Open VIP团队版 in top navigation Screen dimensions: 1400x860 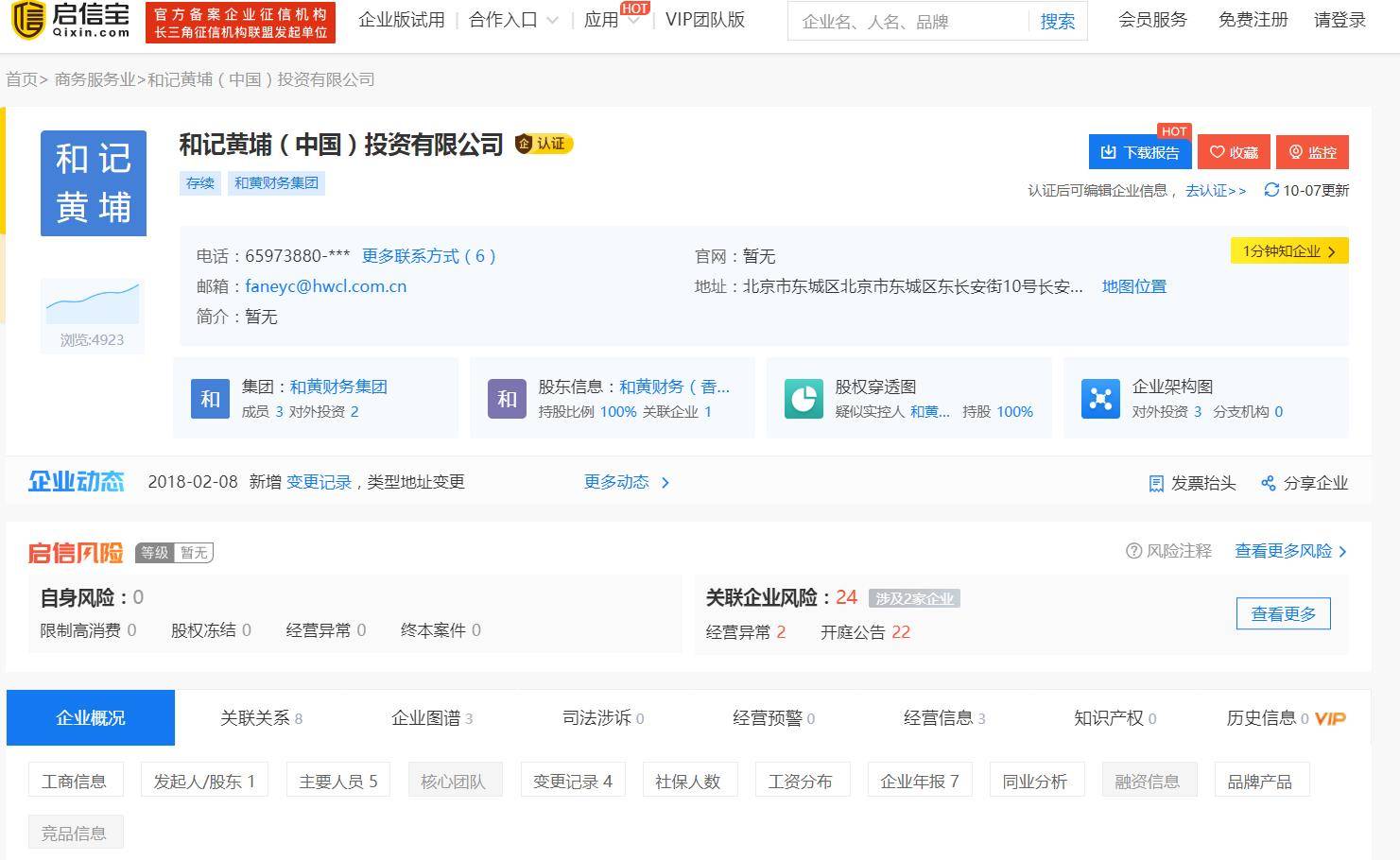[x=705, y=20]
